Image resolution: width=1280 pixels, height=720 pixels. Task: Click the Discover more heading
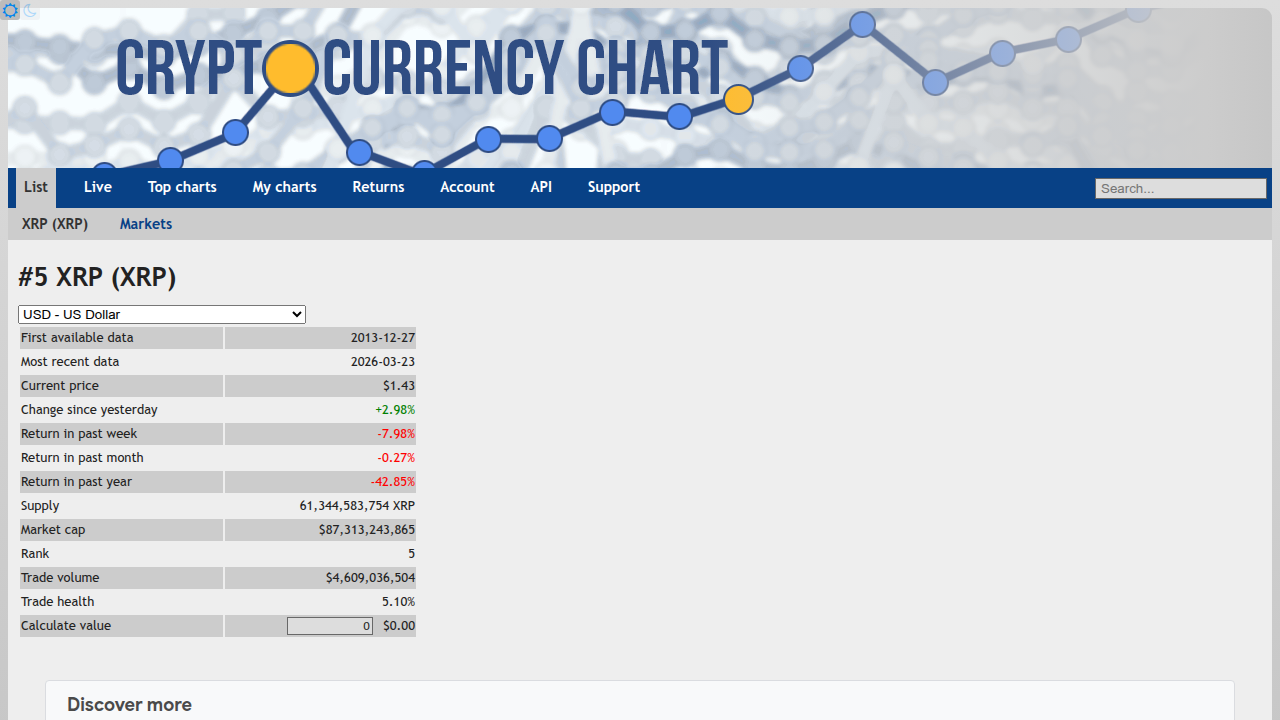[129, 704]
